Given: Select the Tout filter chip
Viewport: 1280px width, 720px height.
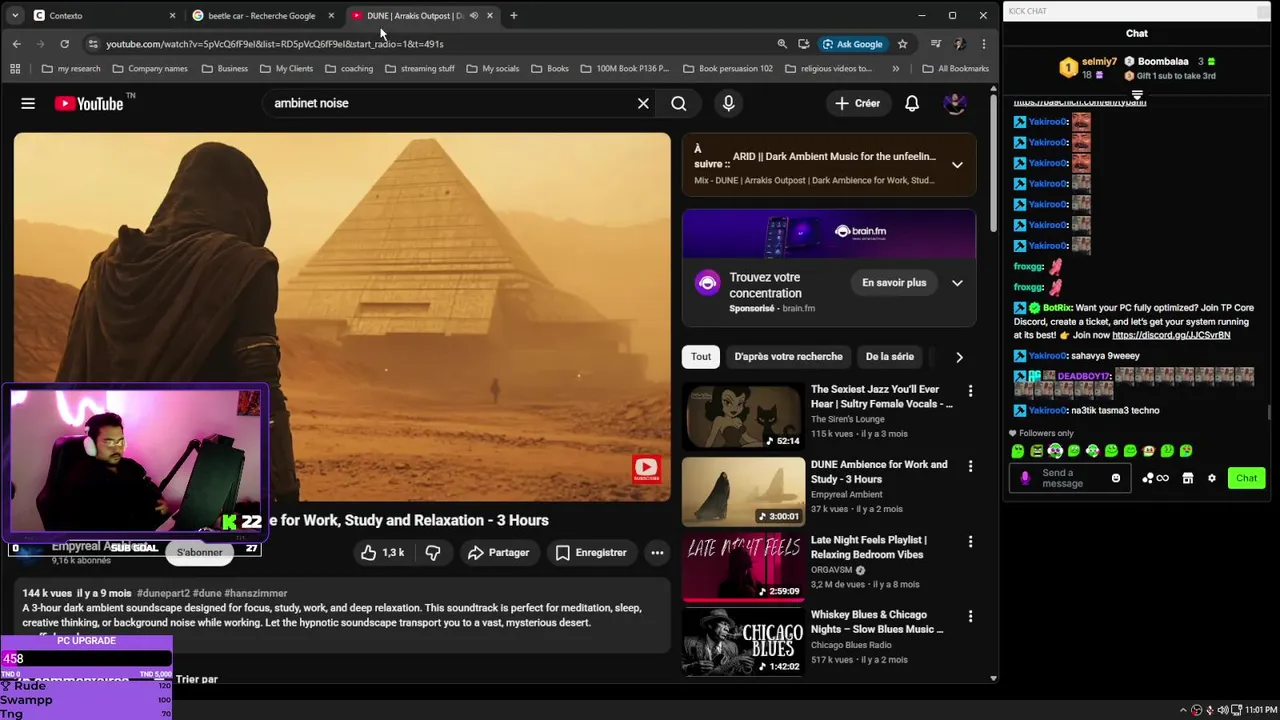Looking at the screenshot, I should point(701,357).
